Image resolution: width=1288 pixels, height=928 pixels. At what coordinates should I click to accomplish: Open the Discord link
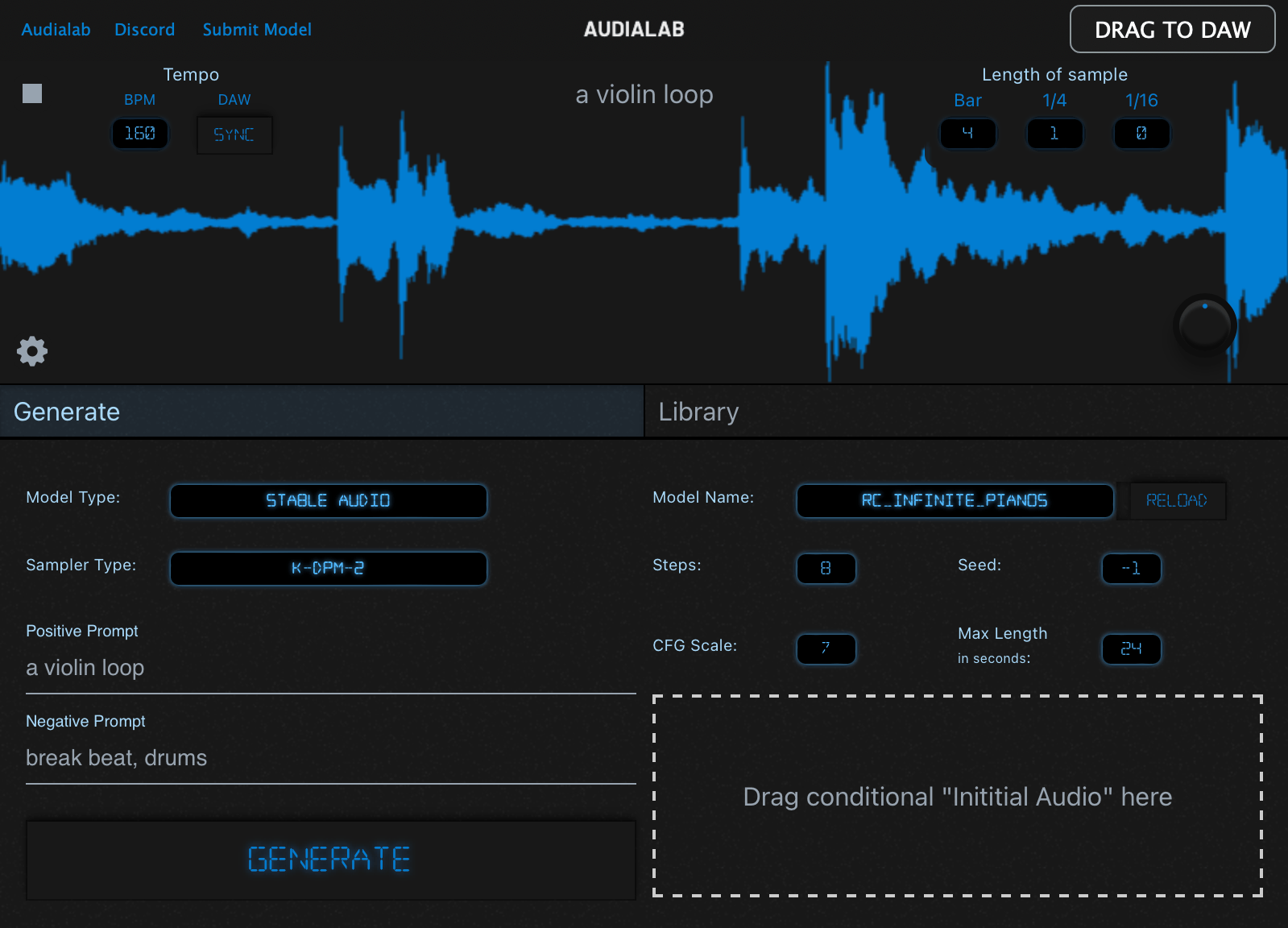tap(144, 30)
